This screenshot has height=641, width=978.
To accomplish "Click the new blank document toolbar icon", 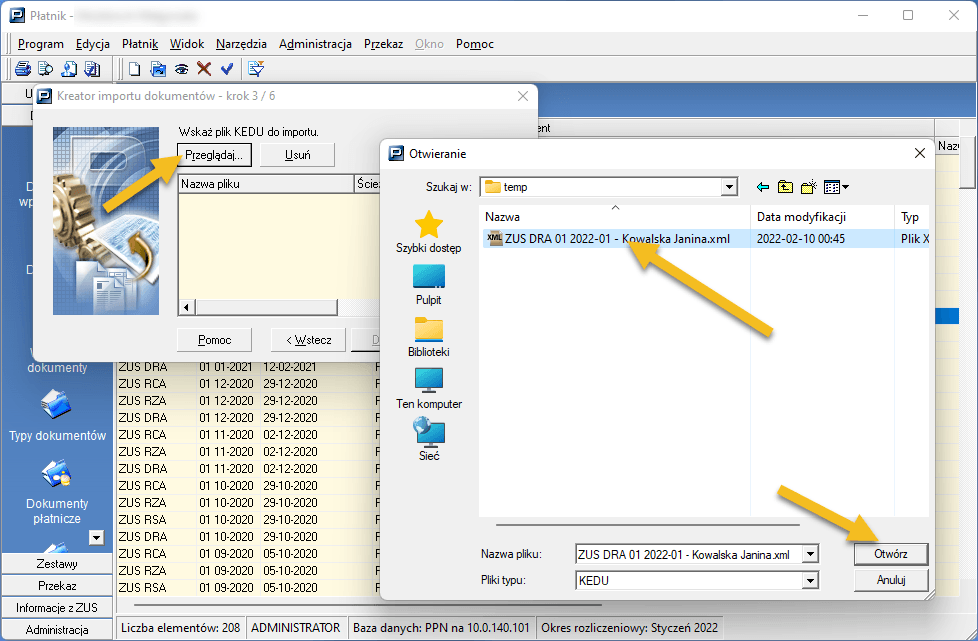I will 134,69.
